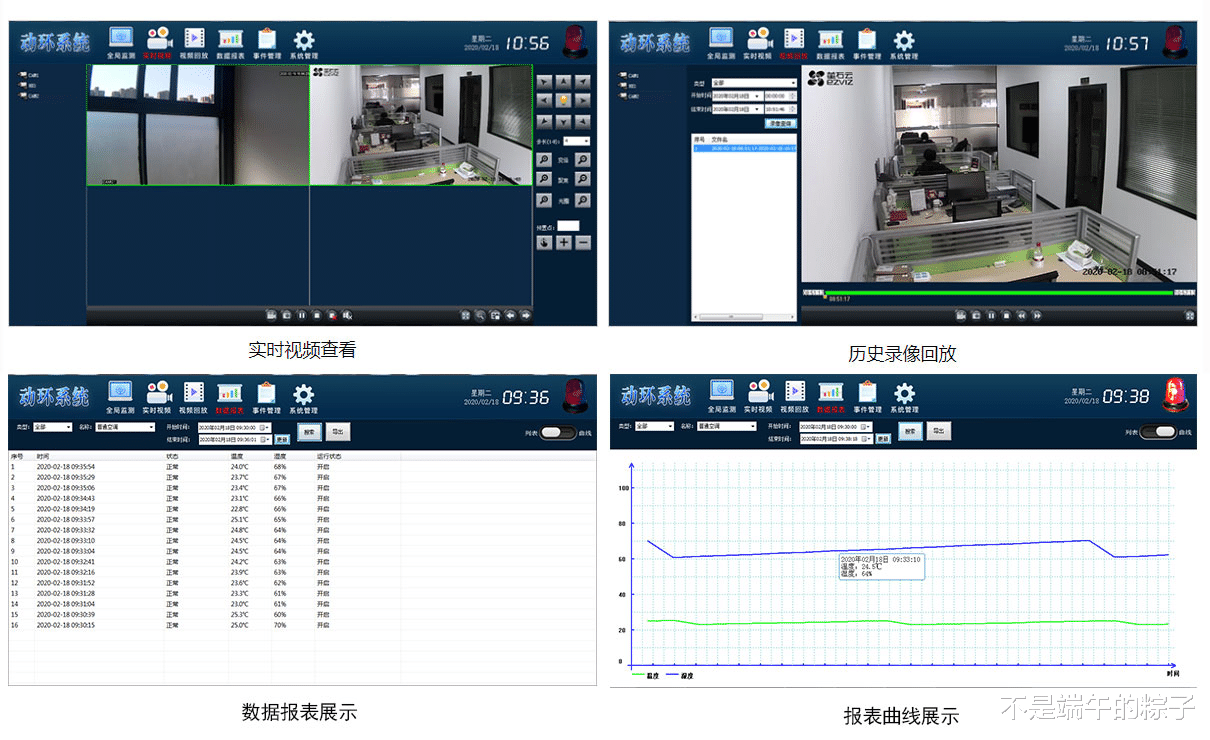Open 系统管理 in the data report panel
Image resolution: width=1210 pixels, height=740 pixels.
[x=304, y=398]
